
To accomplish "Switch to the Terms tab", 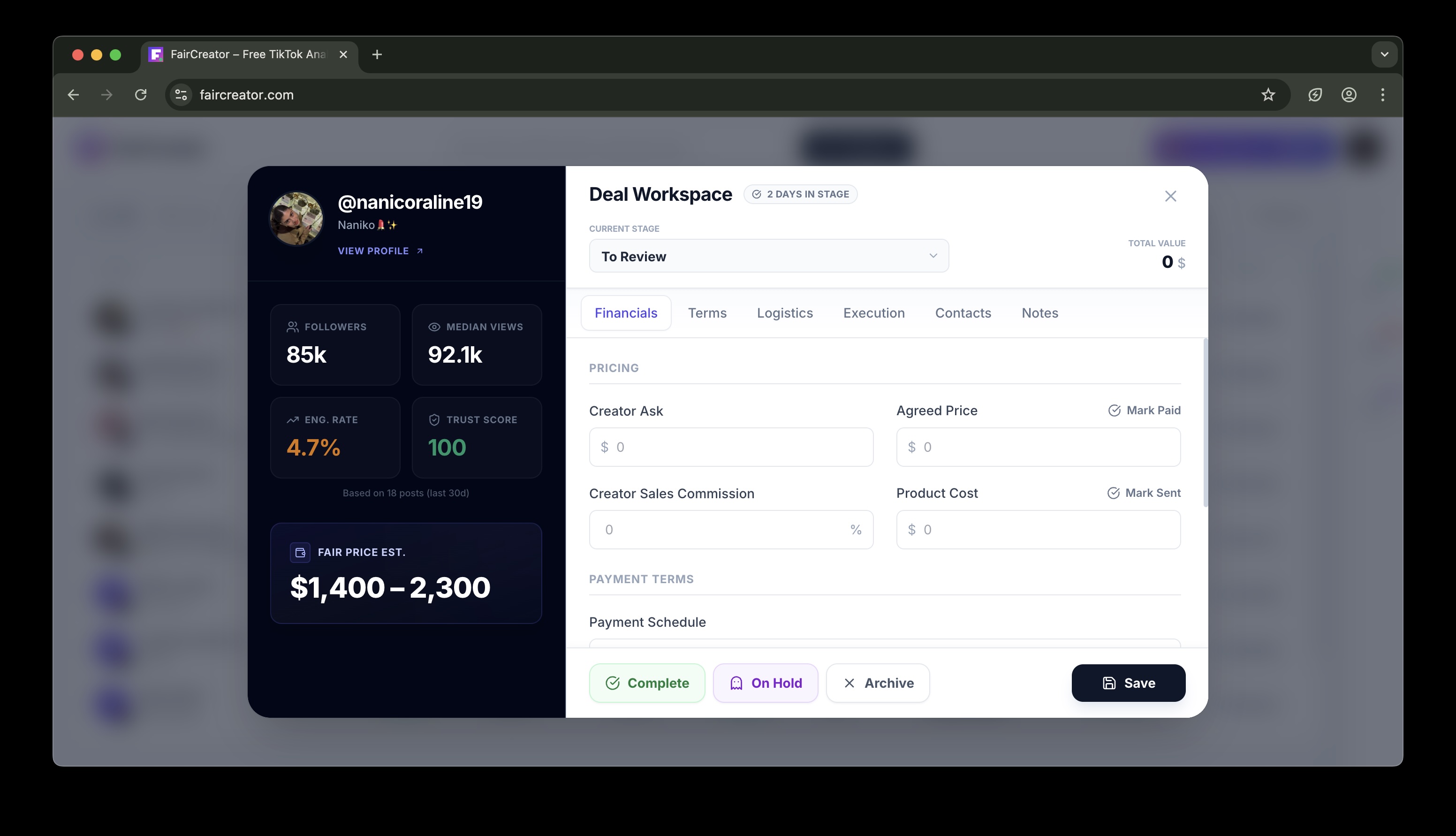I will pos(708,313).
